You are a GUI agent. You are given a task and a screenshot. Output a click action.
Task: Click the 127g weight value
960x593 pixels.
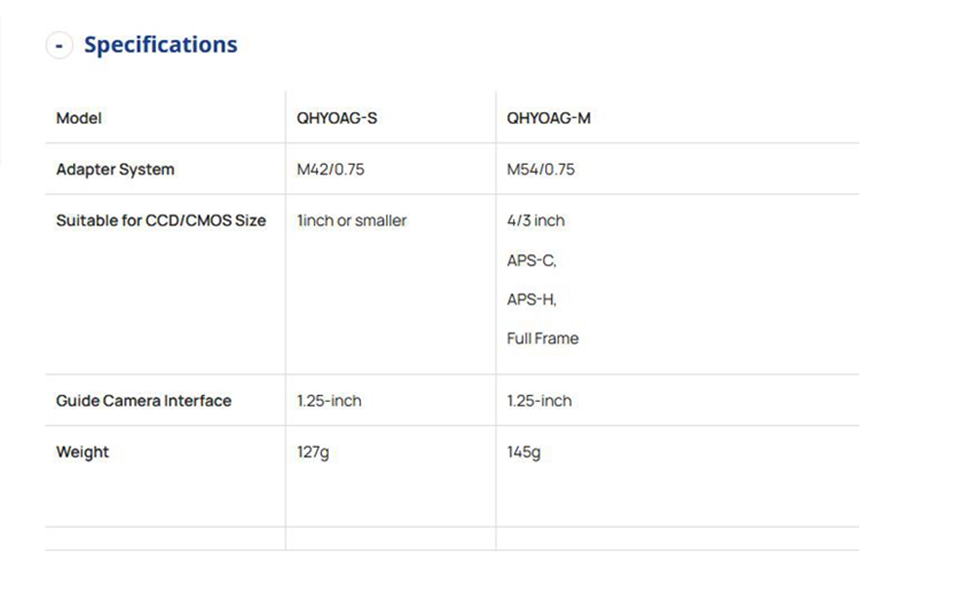pyautogui.click(x=312, y=452)
